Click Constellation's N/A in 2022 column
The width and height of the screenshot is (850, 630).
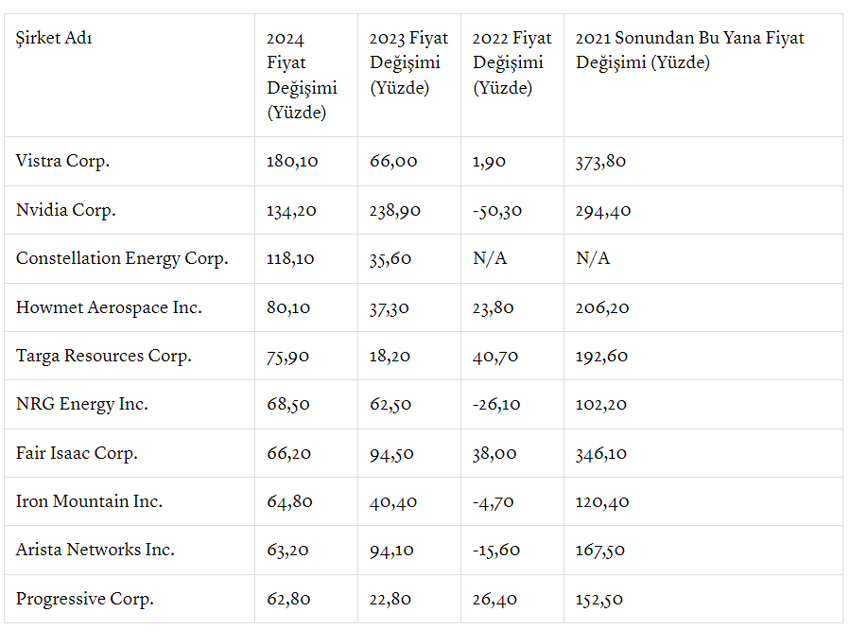(490, 258)
